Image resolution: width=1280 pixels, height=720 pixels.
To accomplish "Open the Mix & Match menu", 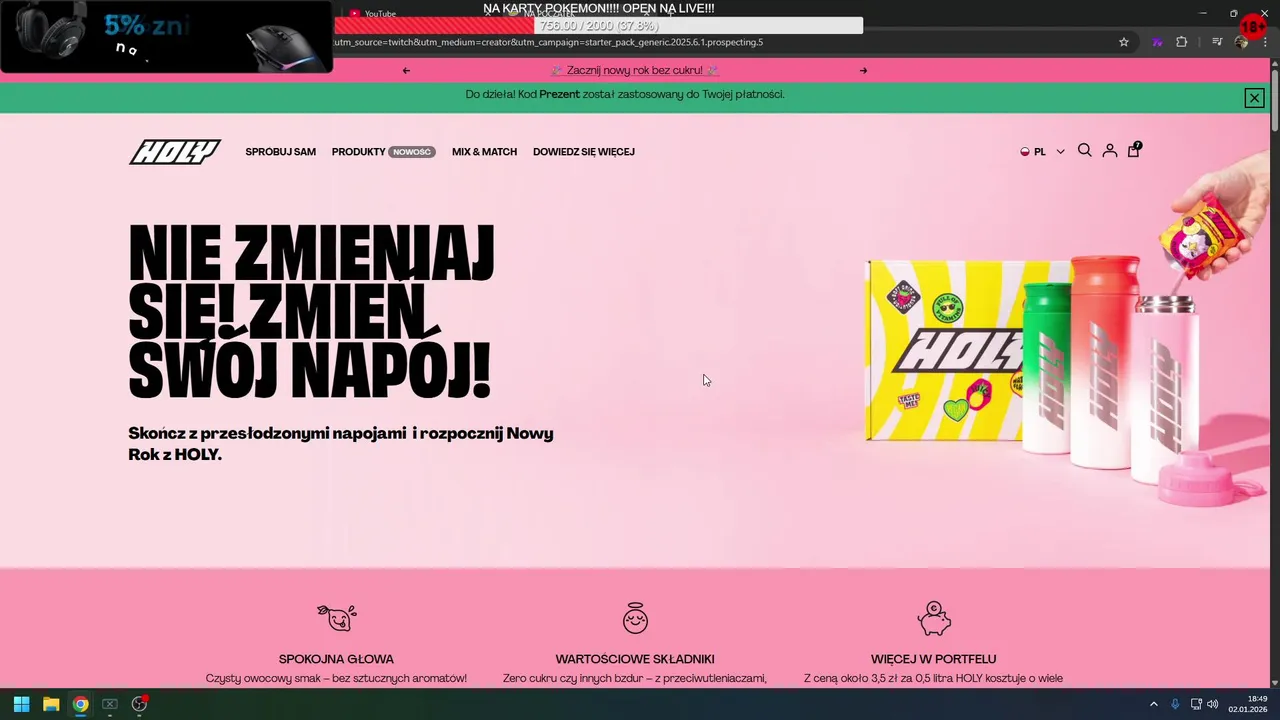I will pyautogui.click(x=484, y=152).
